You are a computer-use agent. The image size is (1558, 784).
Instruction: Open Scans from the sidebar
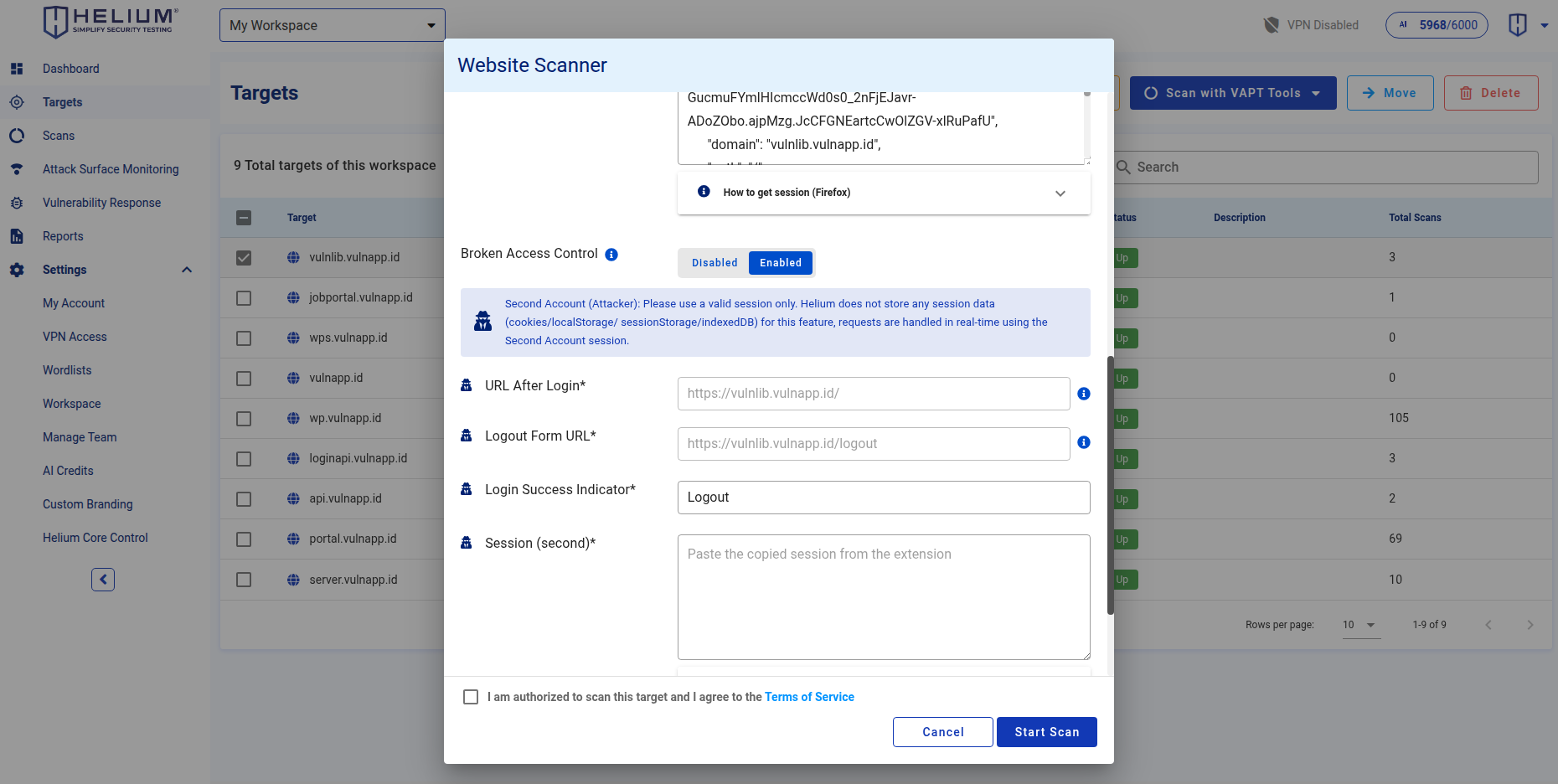click(59, 136)
